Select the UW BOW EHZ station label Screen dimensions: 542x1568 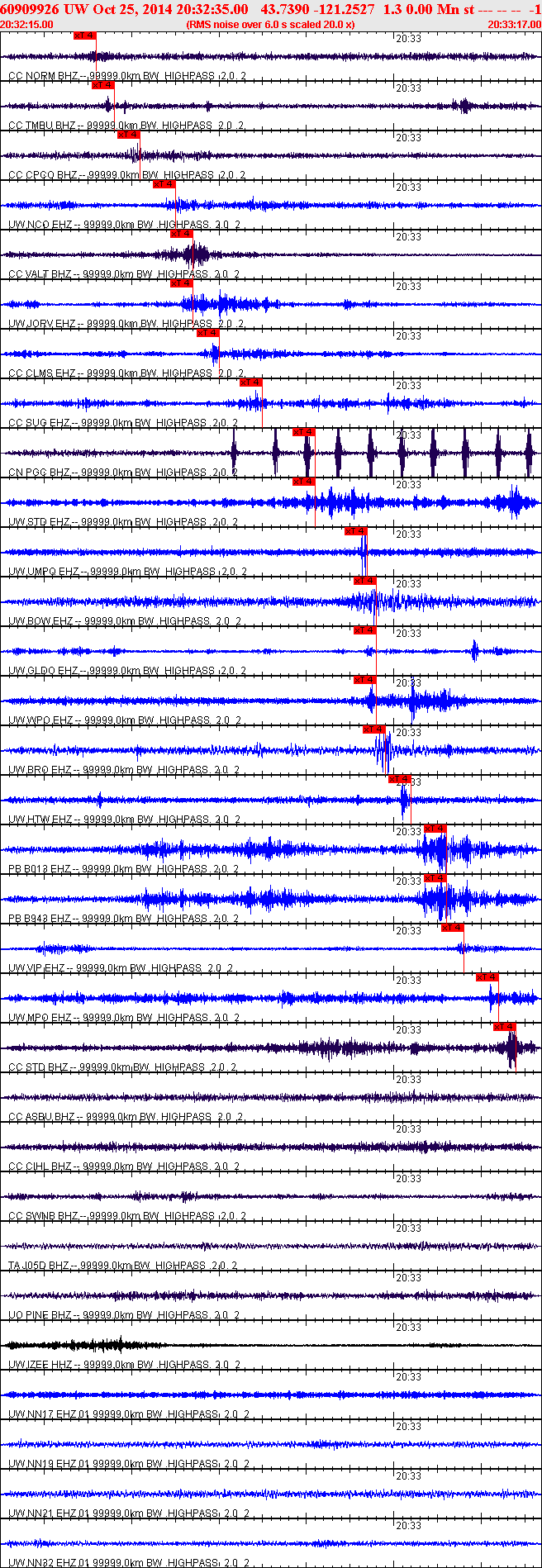pos(125,621)
